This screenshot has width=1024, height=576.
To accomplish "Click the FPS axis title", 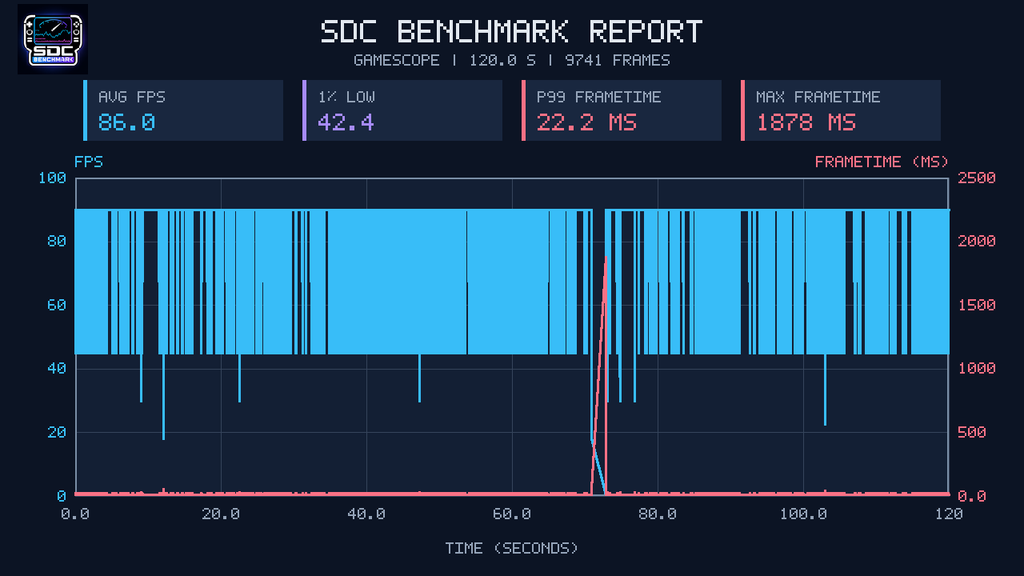I will 89,161.
